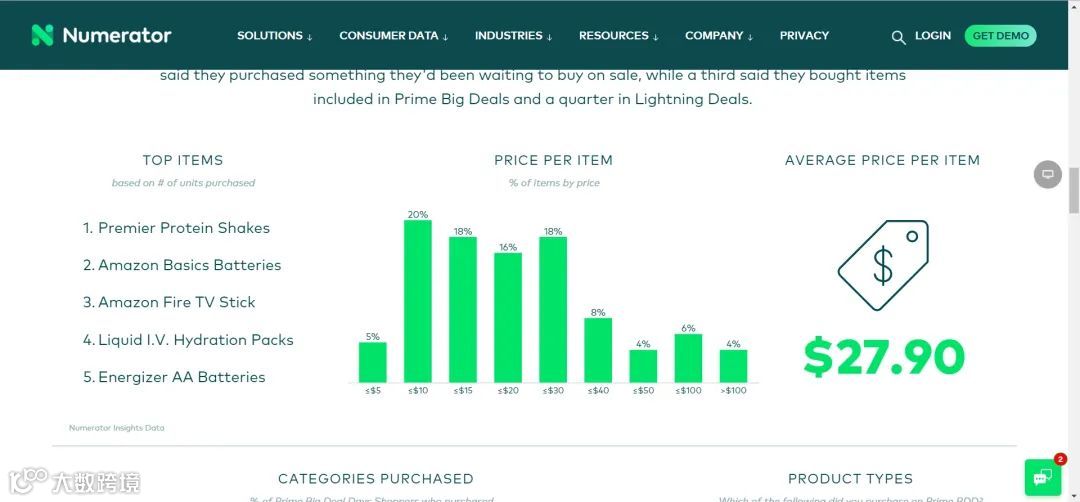Open the Industries dropdown menu
Viewport: 1080px width, 502px height.
pyautogui.click(x=513, y=36)
